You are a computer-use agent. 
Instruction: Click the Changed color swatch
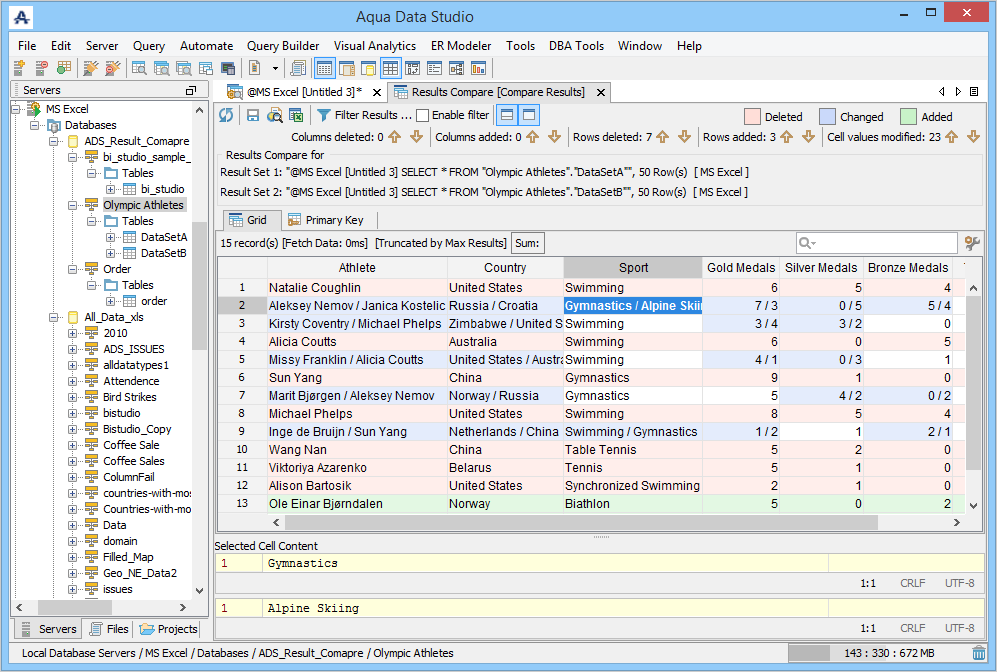[827, 116]
